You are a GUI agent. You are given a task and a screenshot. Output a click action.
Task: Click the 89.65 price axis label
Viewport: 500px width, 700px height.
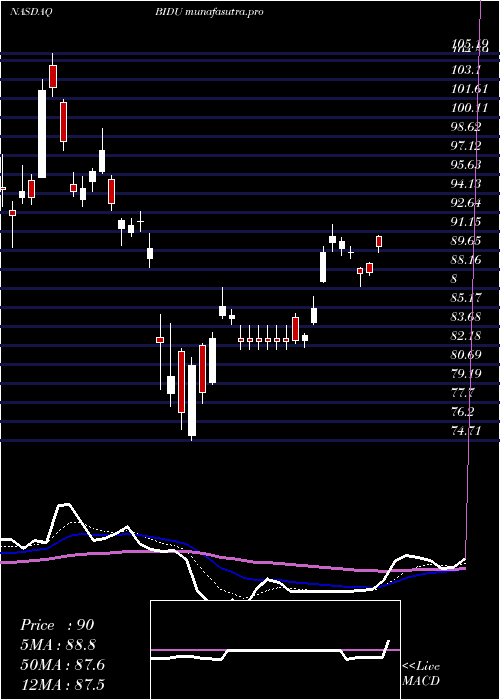467,241
